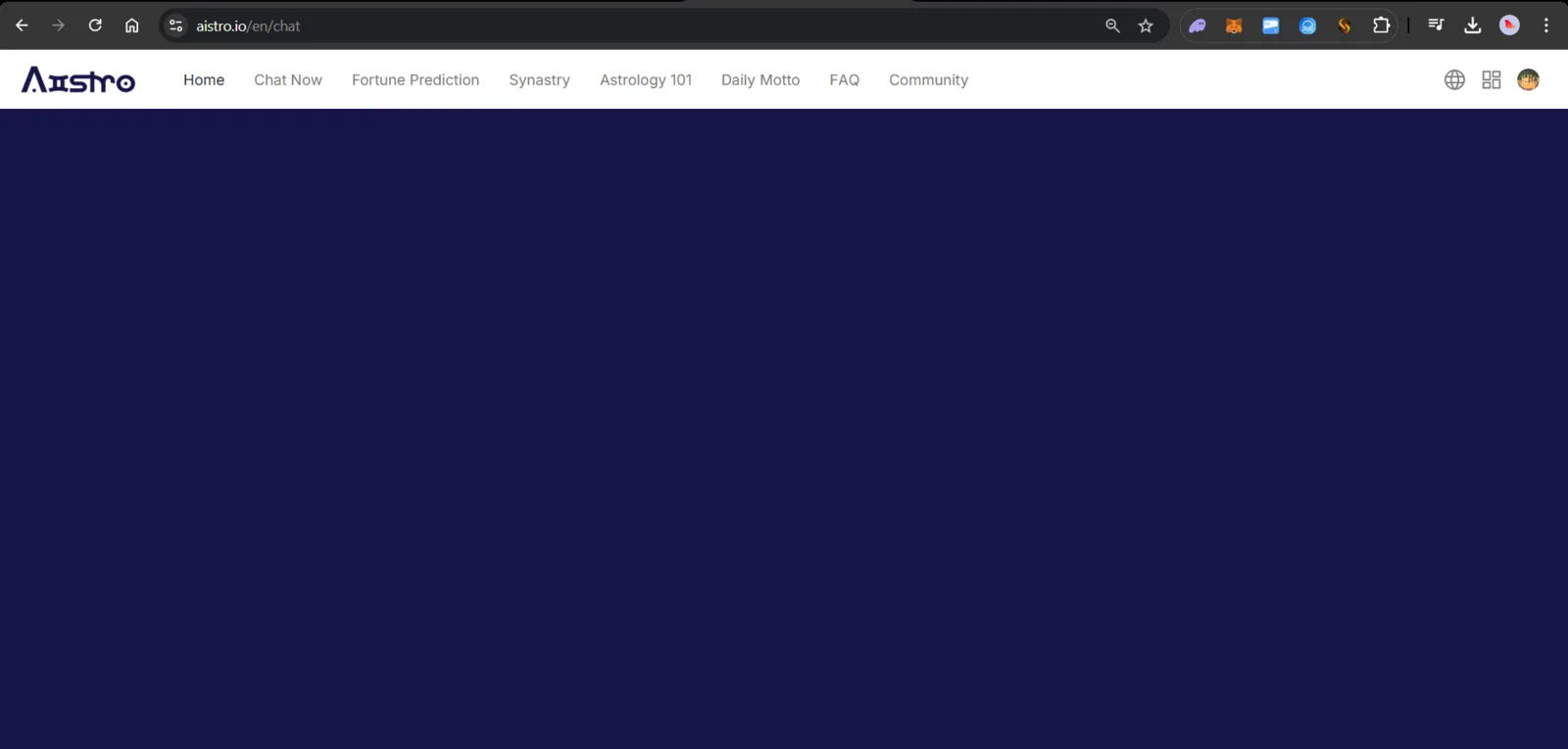Open the orange swirl extension icon
This screenshot has width=1568, height=749.
coord(1345,25)
